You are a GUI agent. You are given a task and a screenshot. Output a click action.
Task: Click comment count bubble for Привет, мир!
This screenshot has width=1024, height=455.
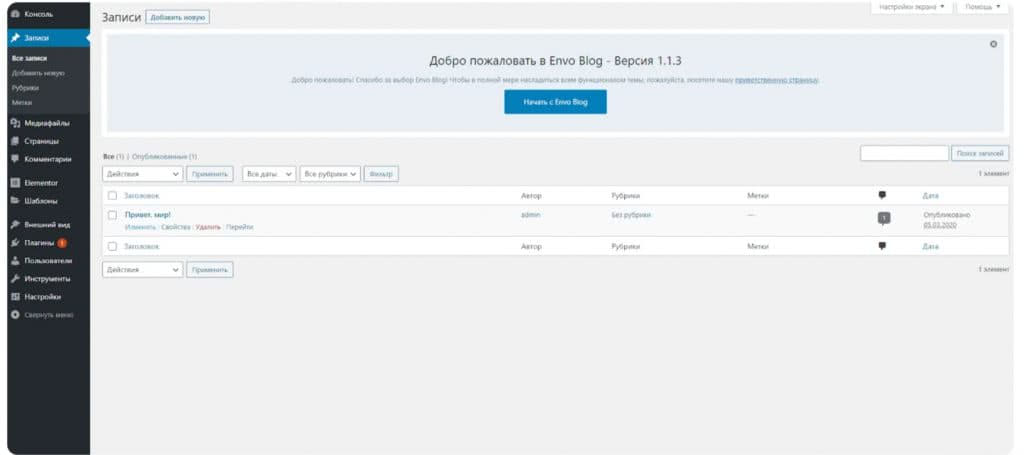click(x=883, y=217)
